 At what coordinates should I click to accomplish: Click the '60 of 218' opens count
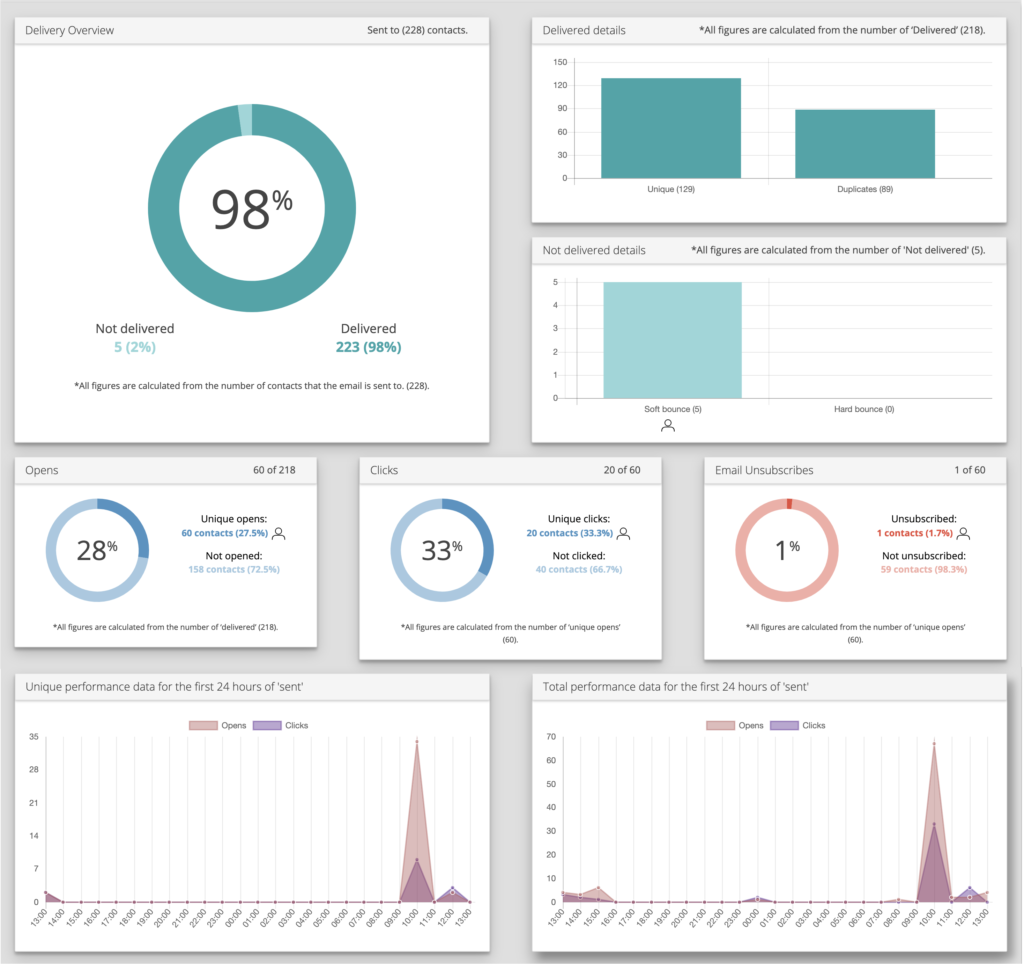(x=274, y=470)
